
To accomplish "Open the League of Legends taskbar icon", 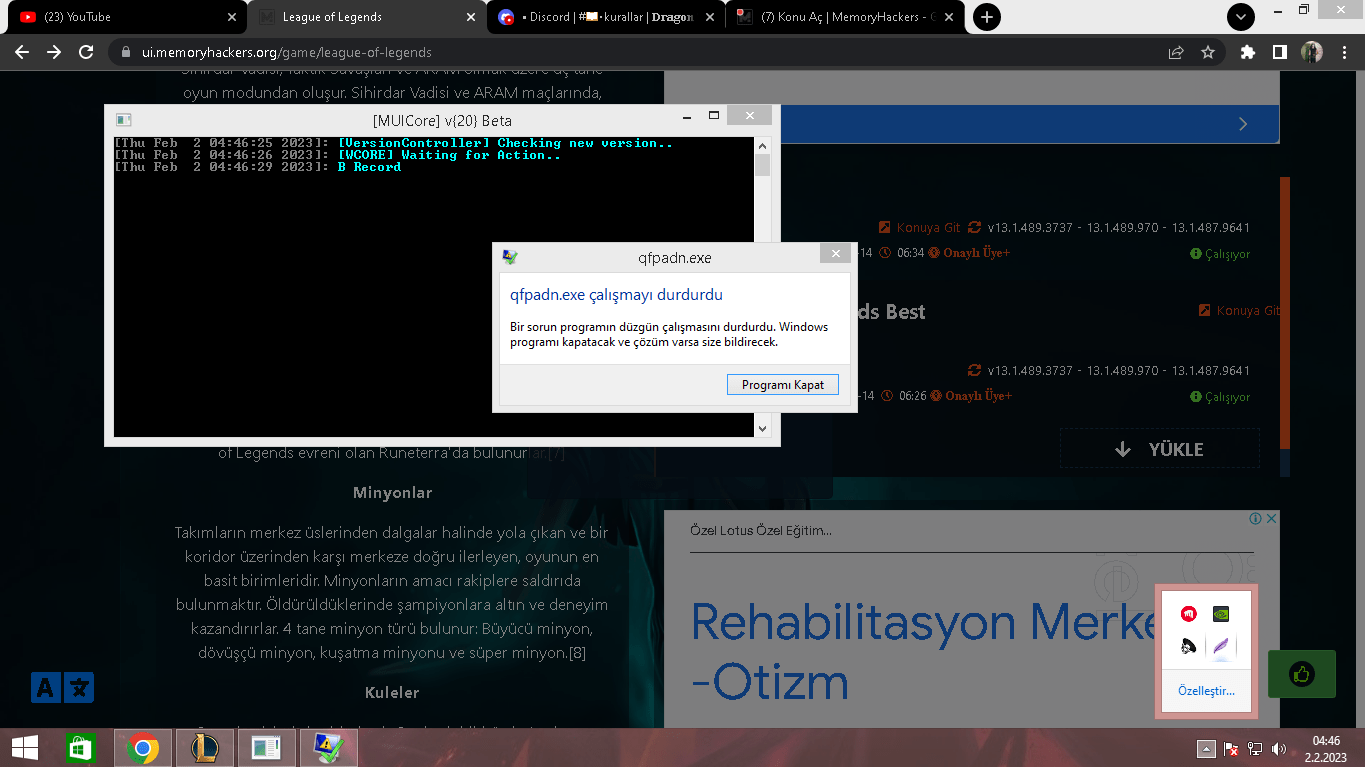I will 205,748.
